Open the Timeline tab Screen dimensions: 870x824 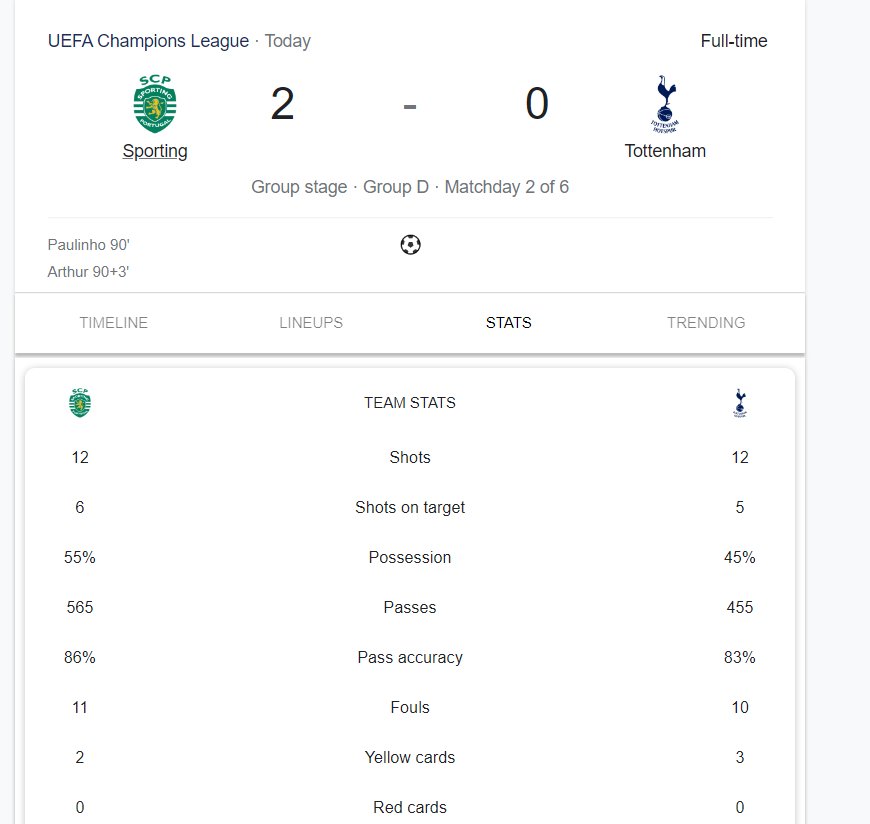114,322
